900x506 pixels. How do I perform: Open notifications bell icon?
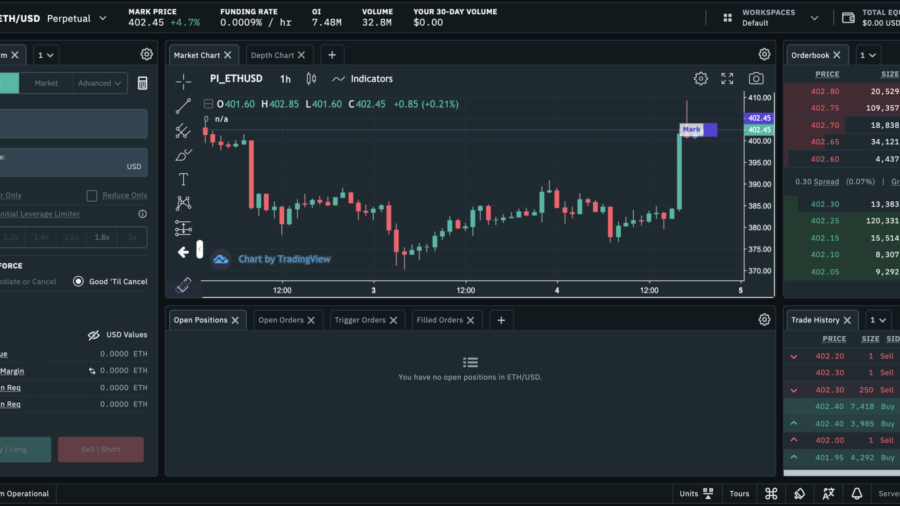click(x=856, y=493)
